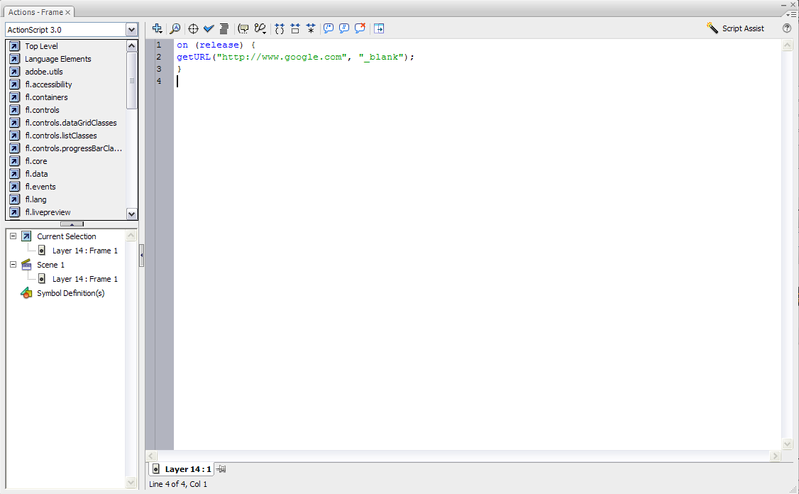Click the Current Selection label
This screenshot has width=799, height=494.
pos(66,236)
